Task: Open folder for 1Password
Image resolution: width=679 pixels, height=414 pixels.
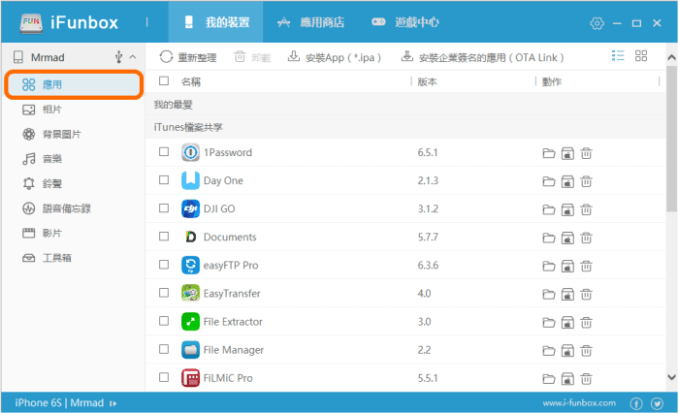Action: click(549, 153)
